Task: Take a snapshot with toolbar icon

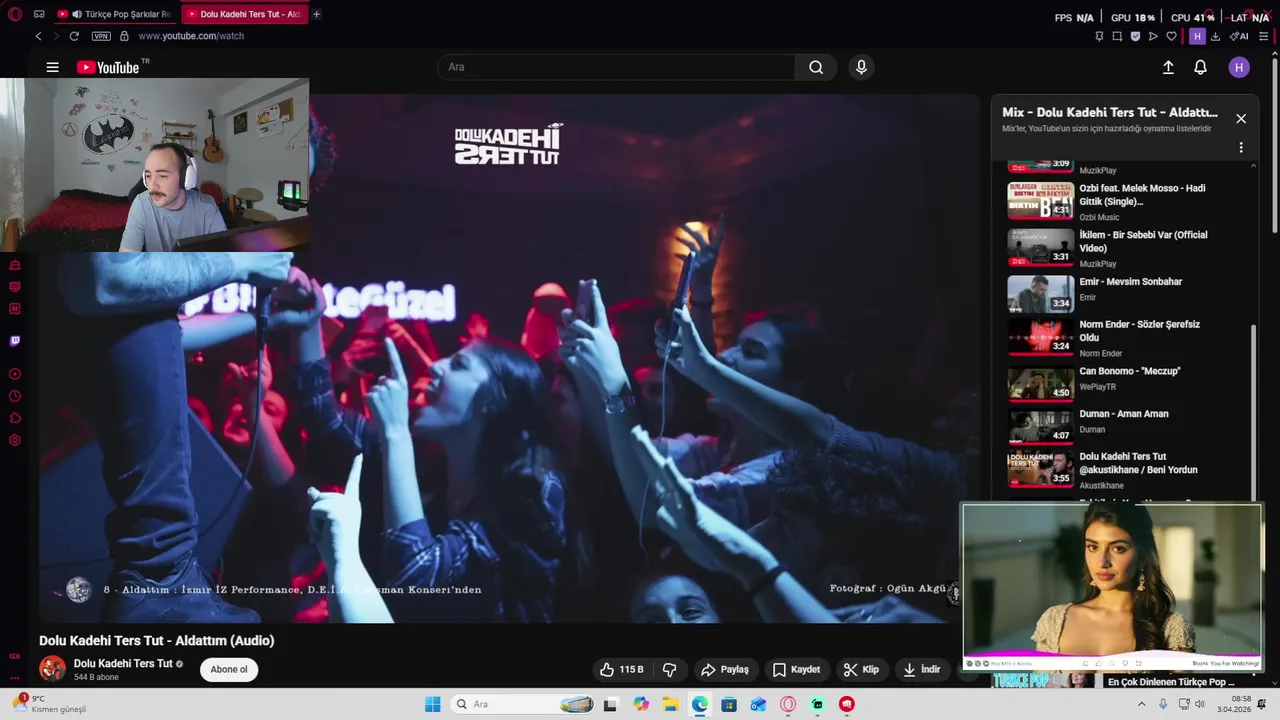Action: coord(1117,36)
